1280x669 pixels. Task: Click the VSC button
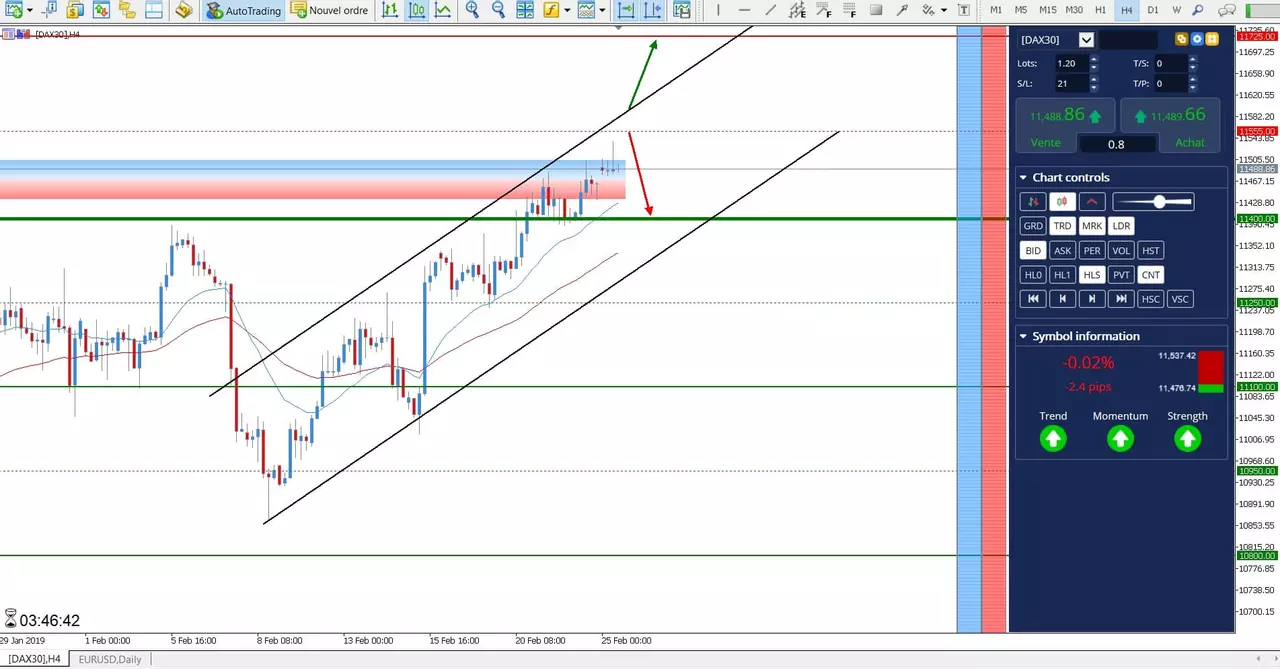tap(1180, 299)
